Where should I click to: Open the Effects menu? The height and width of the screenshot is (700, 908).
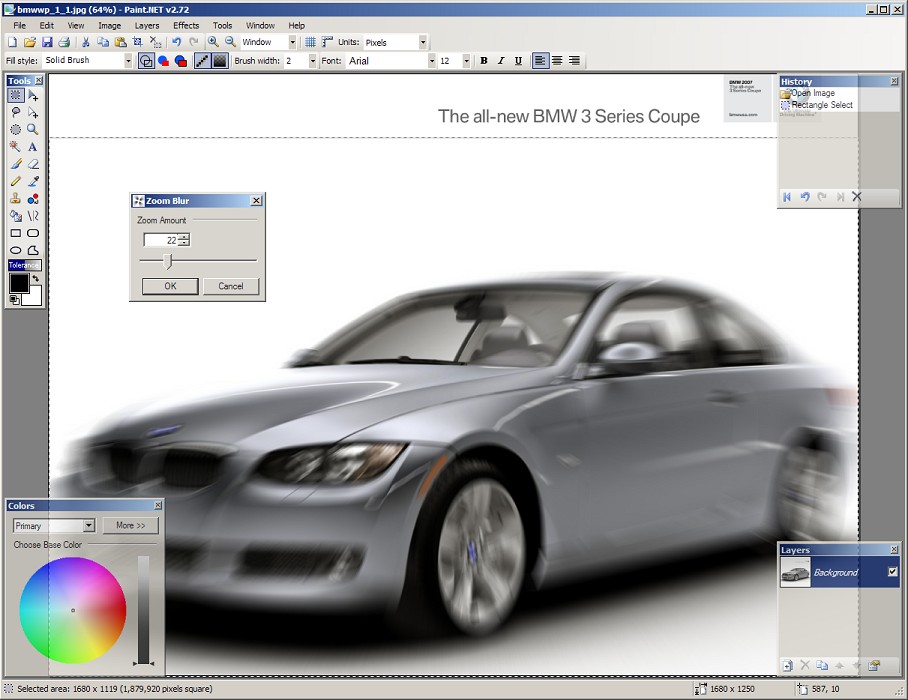coord(186,25)
